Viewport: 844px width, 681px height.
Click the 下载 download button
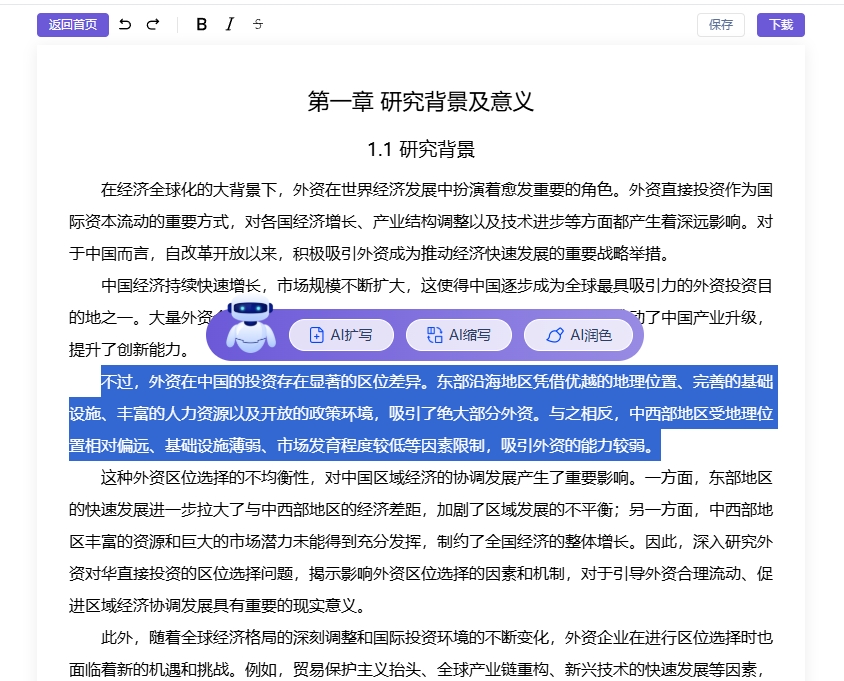click(780, 24)
